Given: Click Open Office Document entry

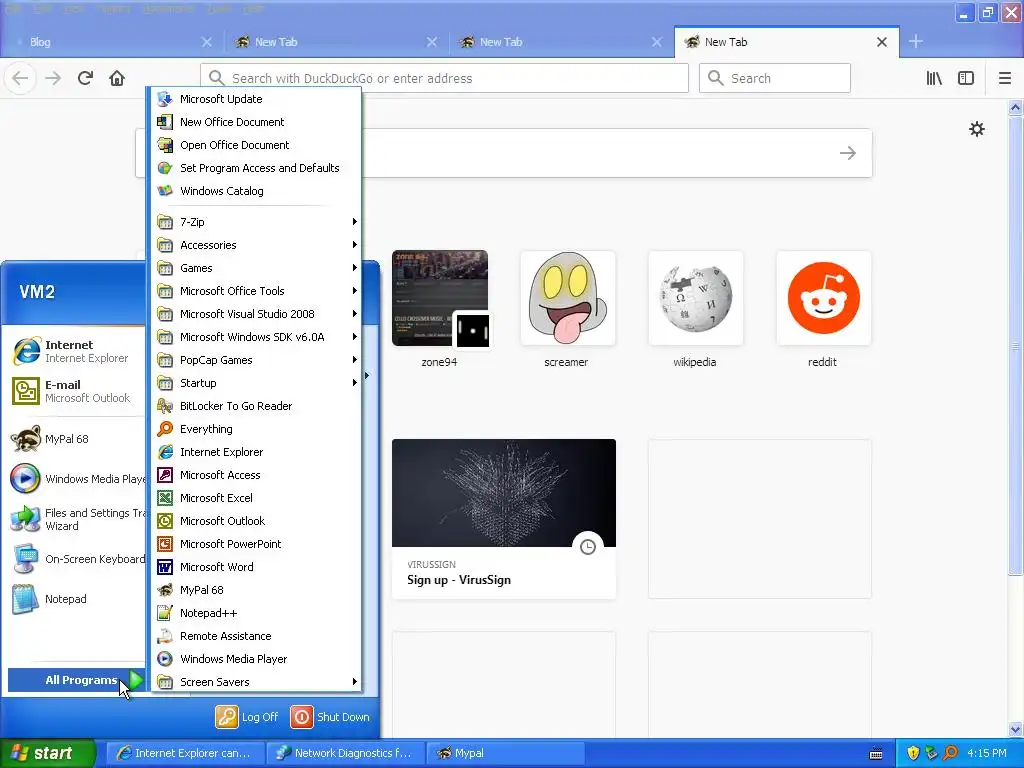Looking at the screenshot, I should coord(256,145).
